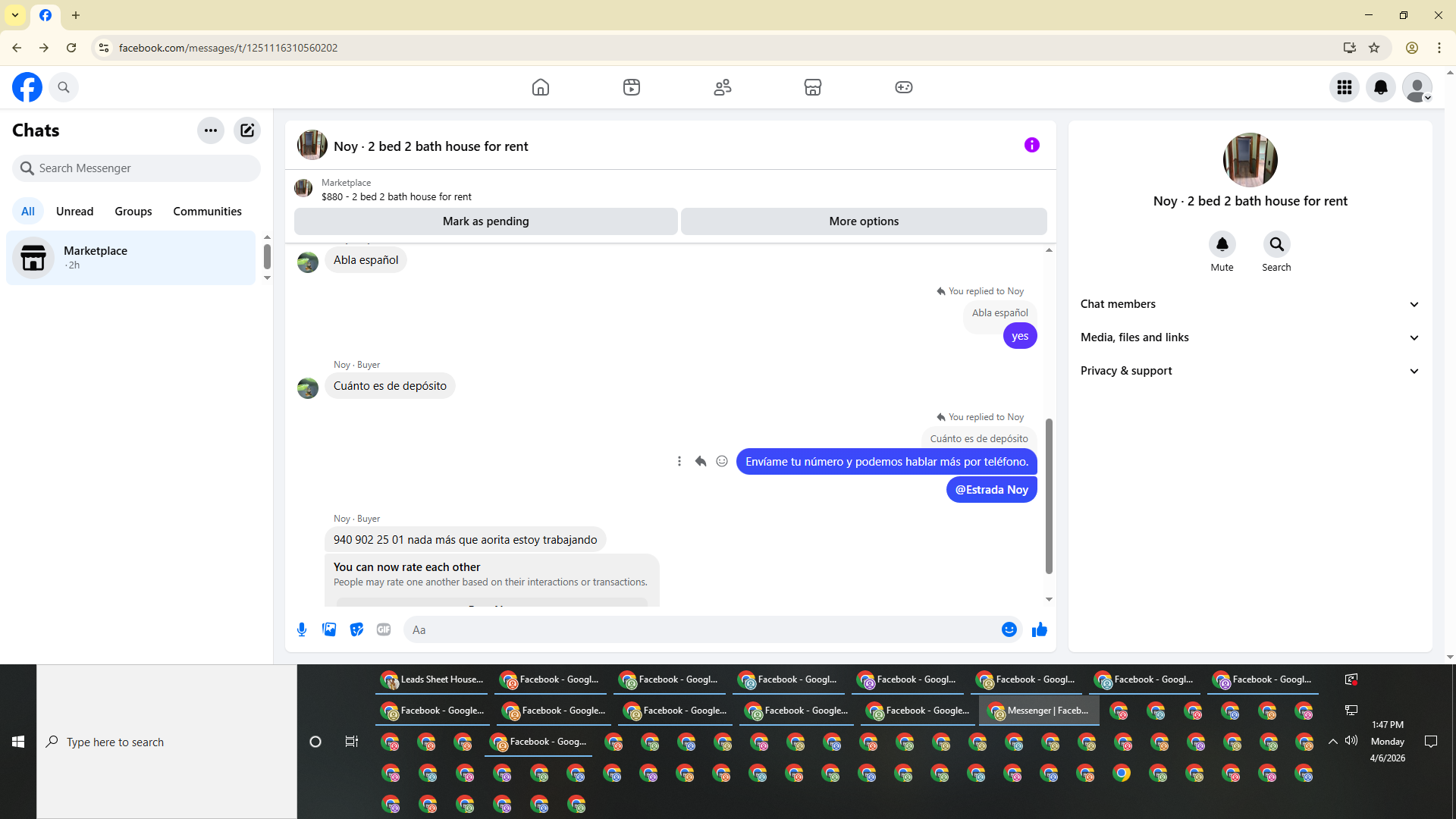Open the Windows notification center
The height and width of the screenshot is (819, 1456).
[1431, 742]
